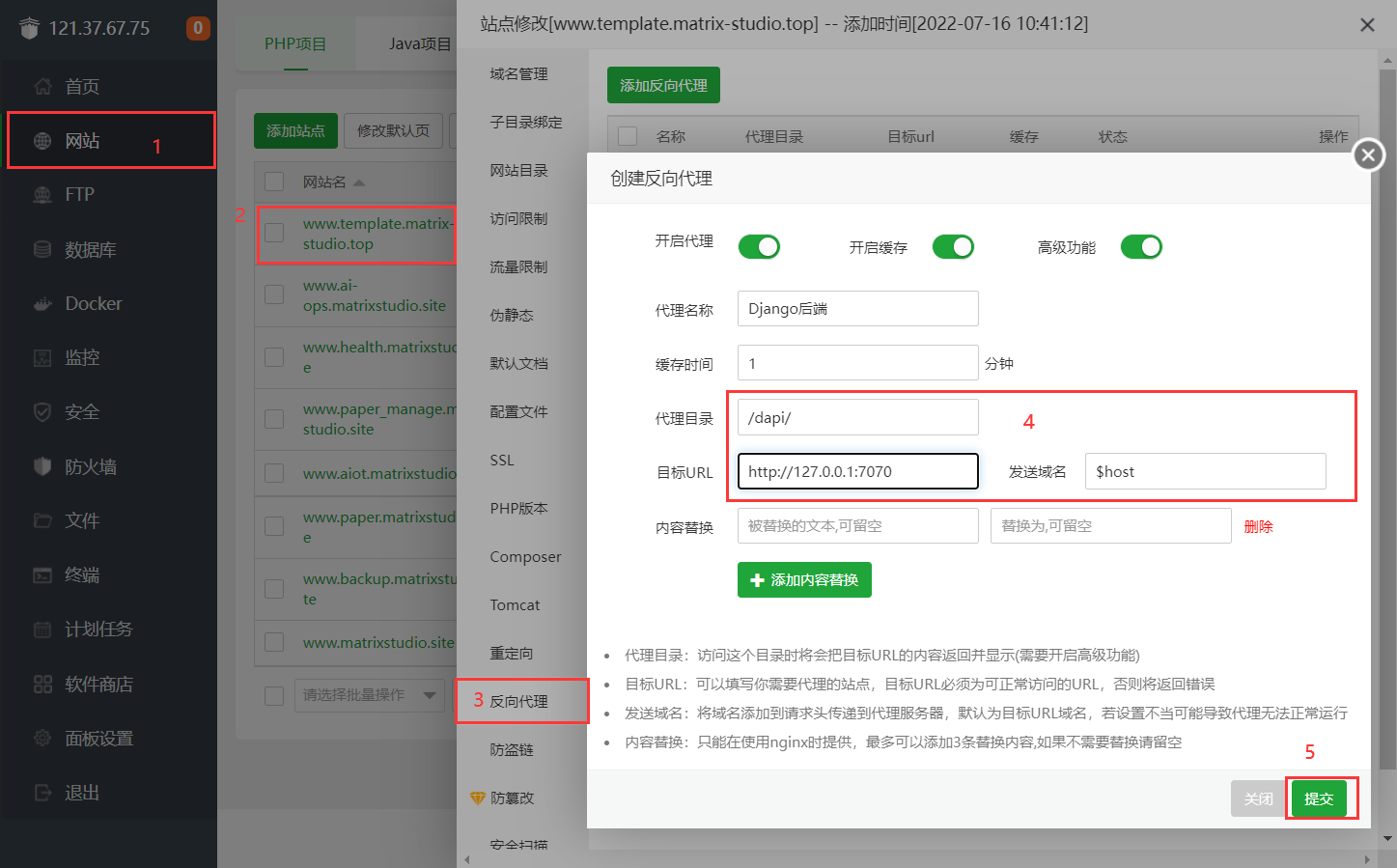The height and width of the screenshot is (868, 1397).
Task: Check the box for www.template.matrix-studio.top
Action: pos(274,233)
